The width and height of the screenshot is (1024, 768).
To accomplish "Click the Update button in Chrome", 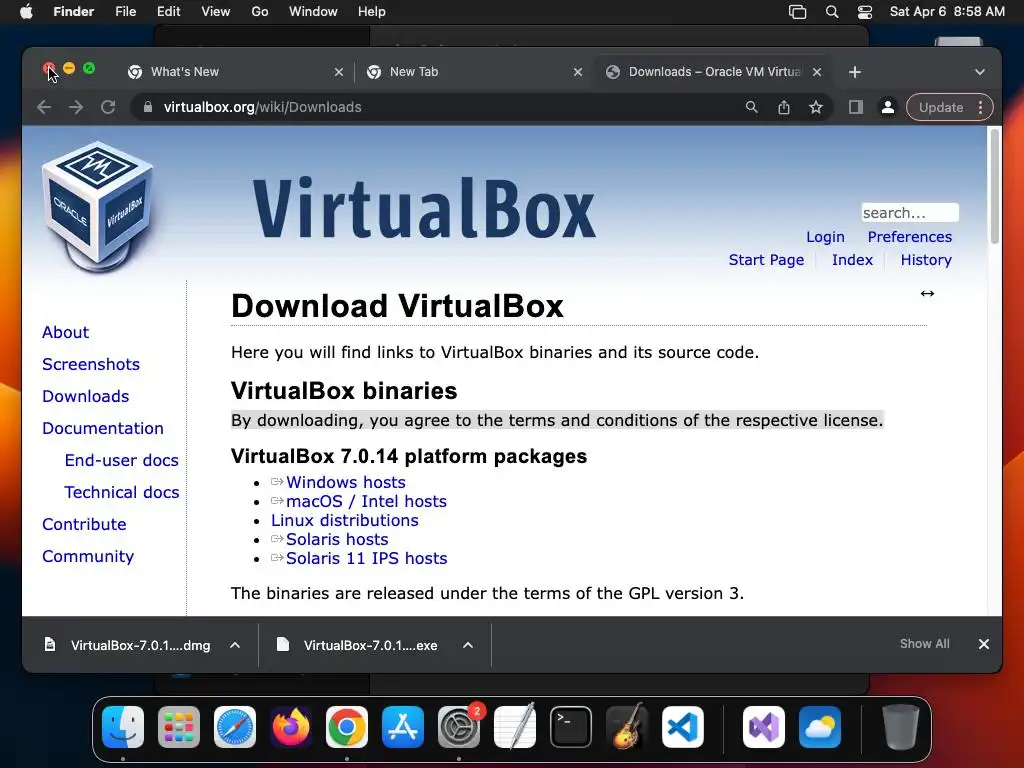I will (x=940, y=107).
